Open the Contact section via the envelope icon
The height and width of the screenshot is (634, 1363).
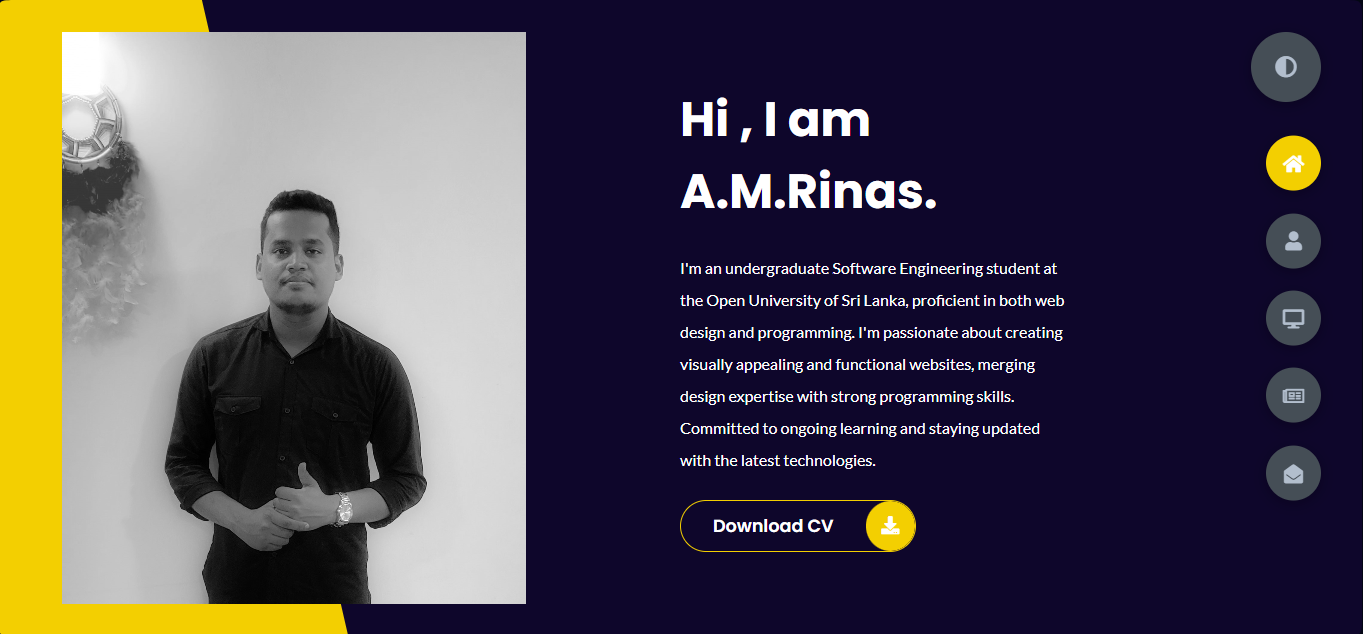coord(1293,473)
